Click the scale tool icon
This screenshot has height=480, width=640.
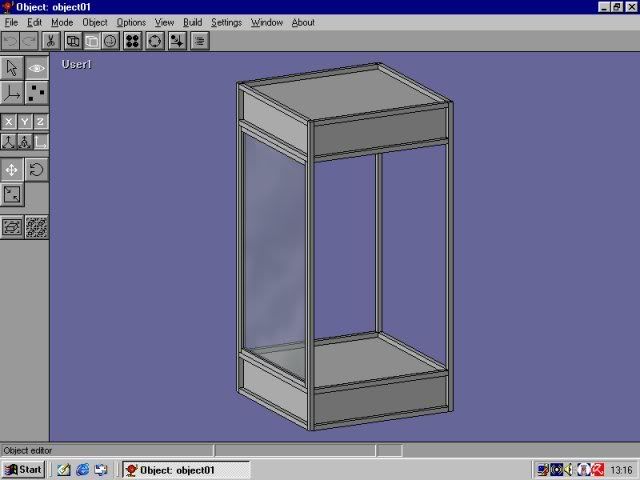point(12,195)
